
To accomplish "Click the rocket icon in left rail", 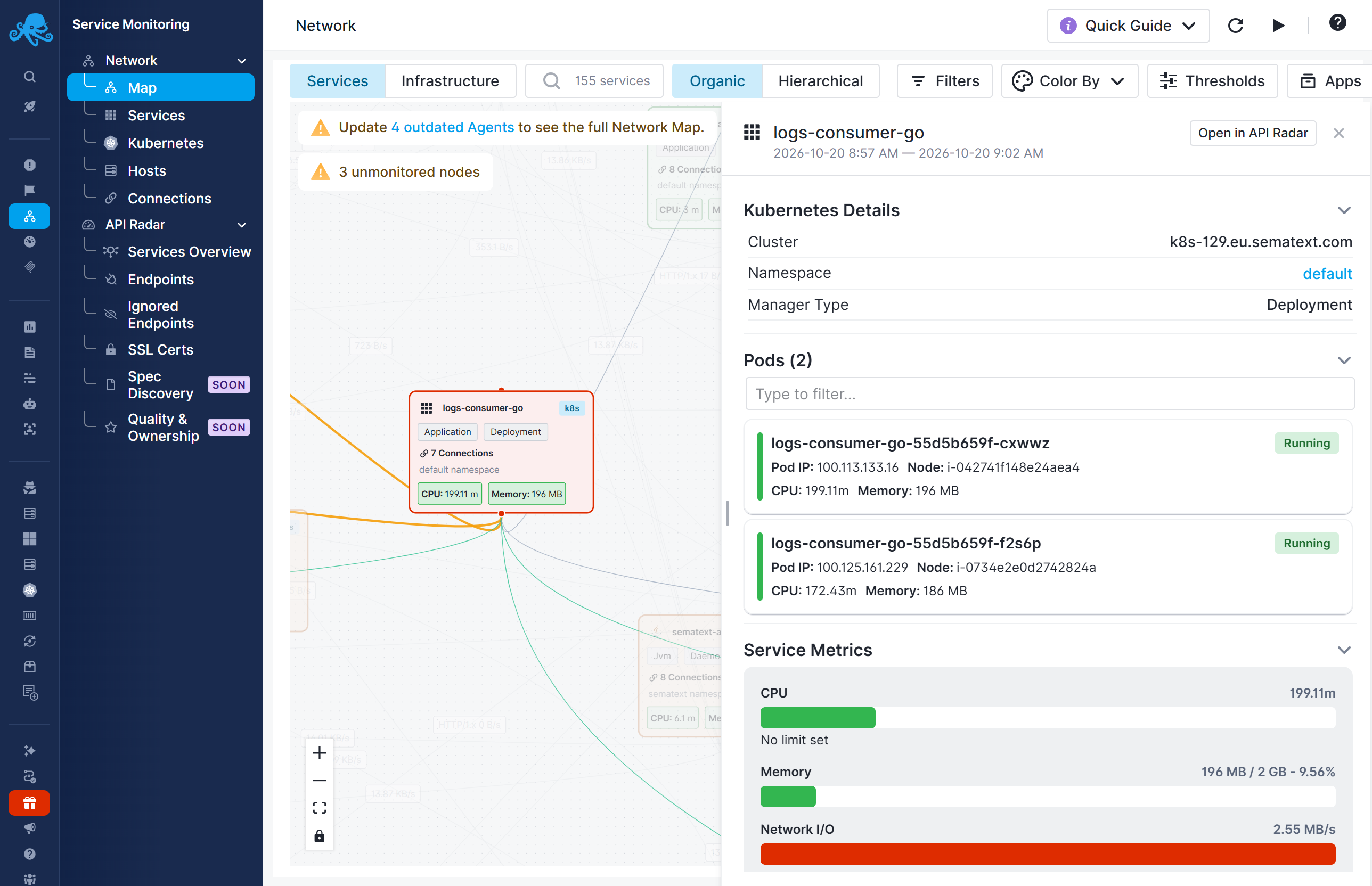I will click(x=29, y=106).
